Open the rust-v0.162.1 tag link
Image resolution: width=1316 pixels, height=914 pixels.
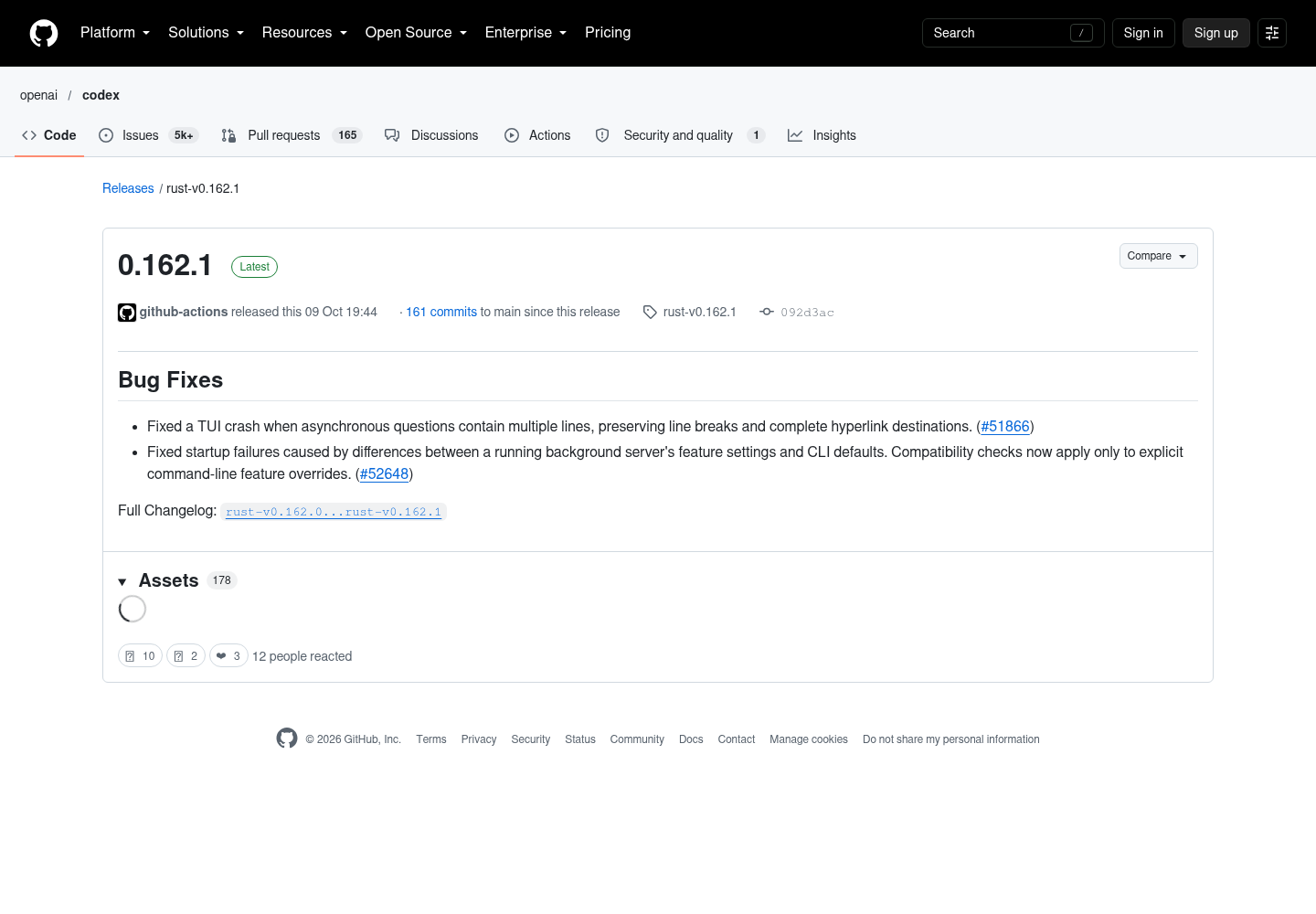click(x=690, y=312)
